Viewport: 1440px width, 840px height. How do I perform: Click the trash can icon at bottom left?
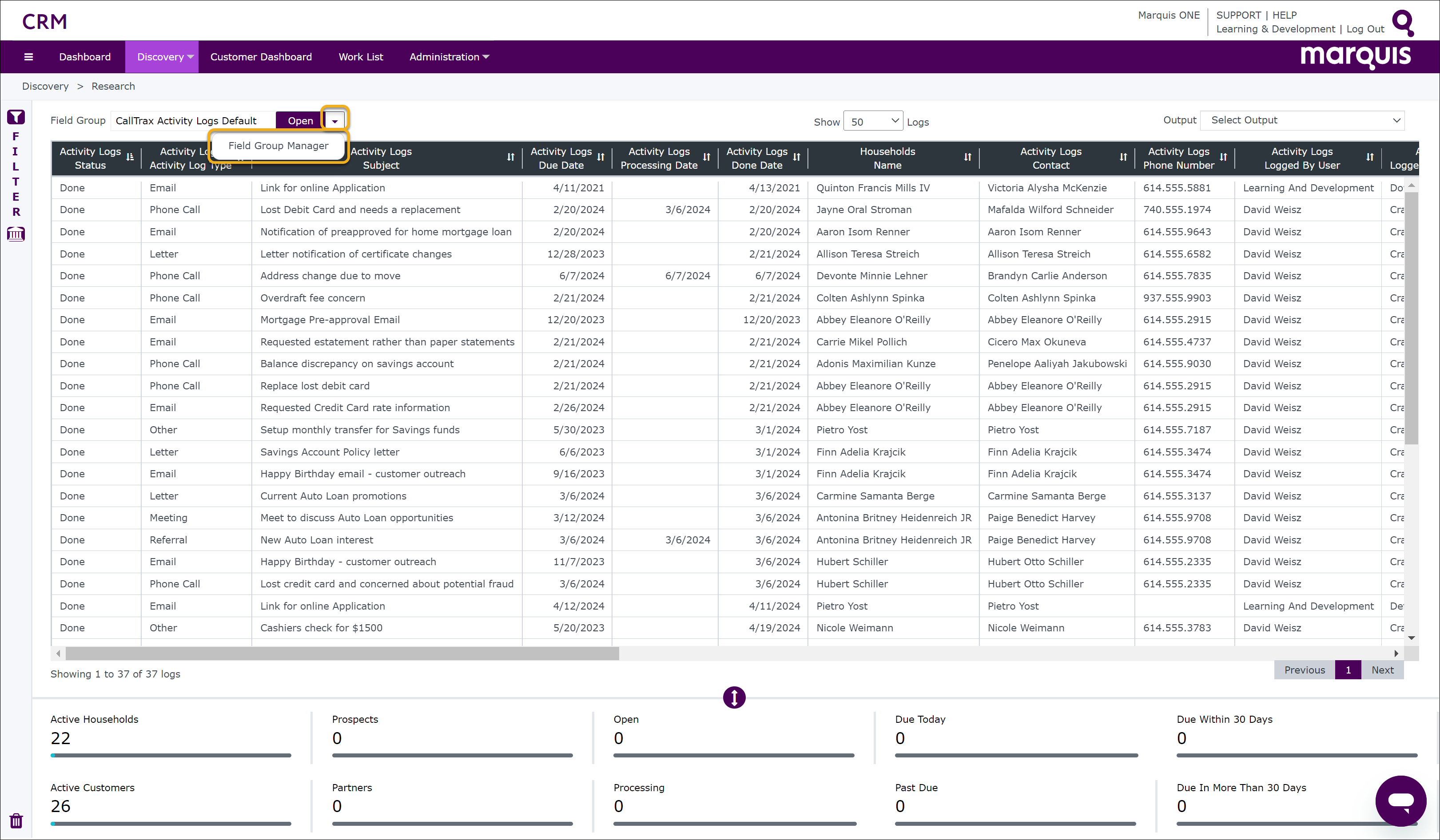(16, 820)
